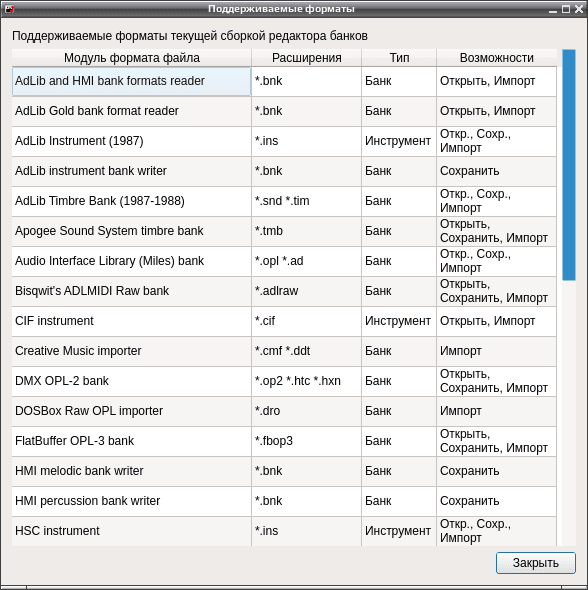Screen dimensions: 588x590
Task: Click the *.ins extension in the AdLib Instrument (1987) row
Action: click(x=307, y=141)
